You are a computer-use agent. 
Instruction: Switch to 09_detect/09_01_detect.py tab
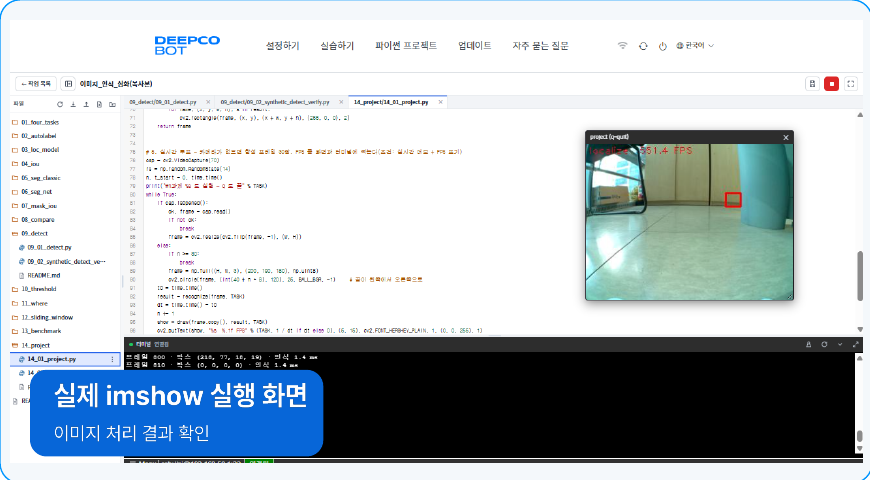coord(163,102)
